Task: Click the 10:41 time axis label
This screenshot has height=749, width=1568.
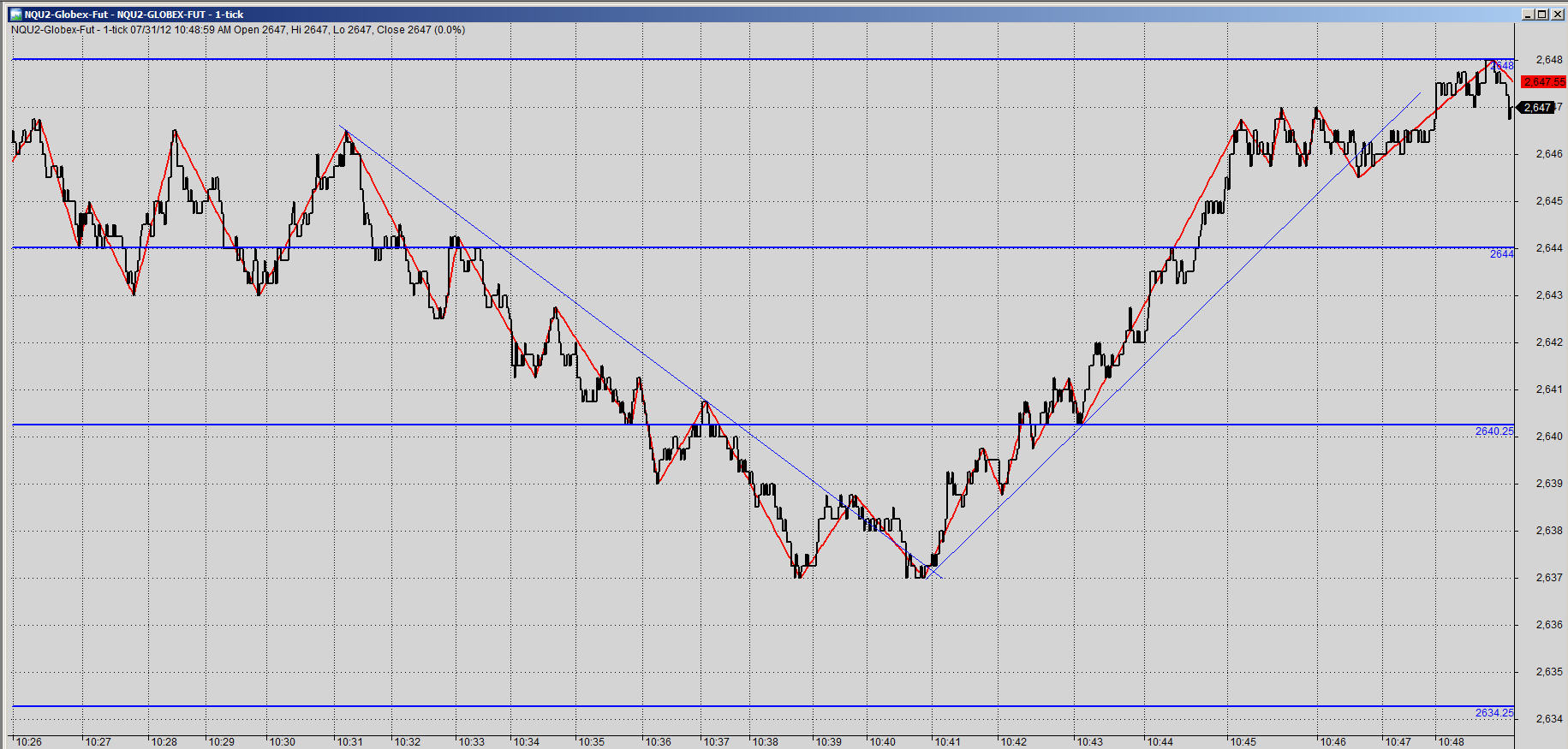Action: pyautogui.click(x=947, y=742)
